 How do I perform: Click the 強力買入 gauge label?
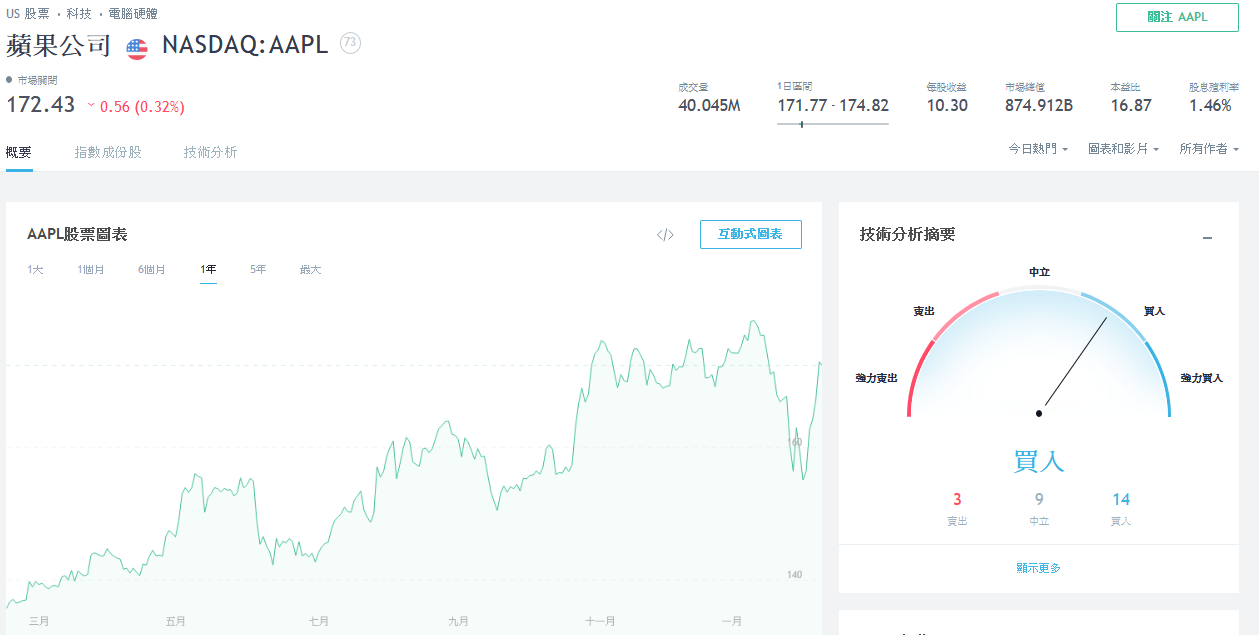[1201, 378]
